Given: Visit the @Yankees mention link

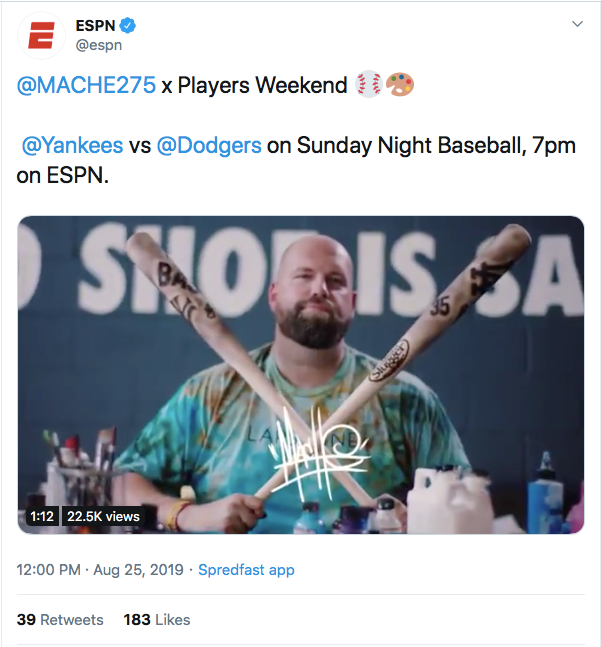Looking at the screenshot, I should (x=72, y=145).
